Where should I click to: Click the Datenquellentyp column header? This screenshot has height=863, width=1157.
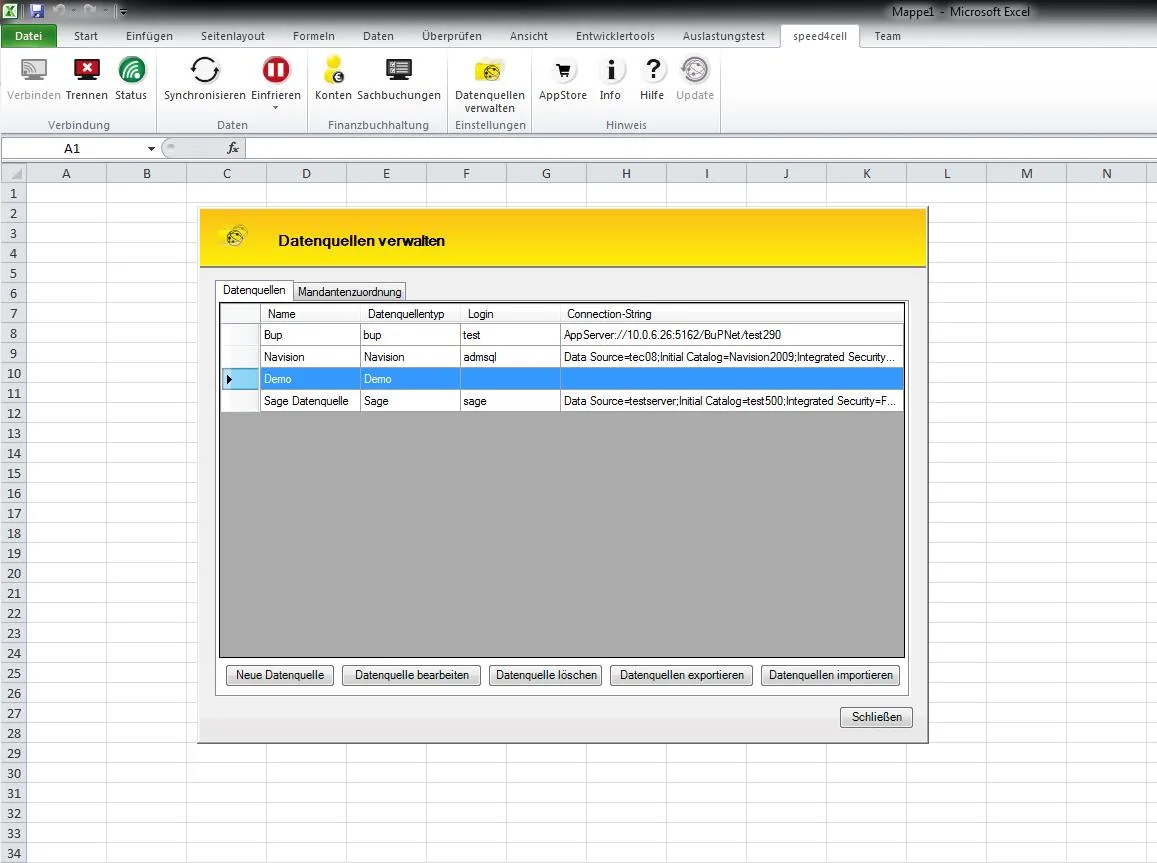click(410, 314)
